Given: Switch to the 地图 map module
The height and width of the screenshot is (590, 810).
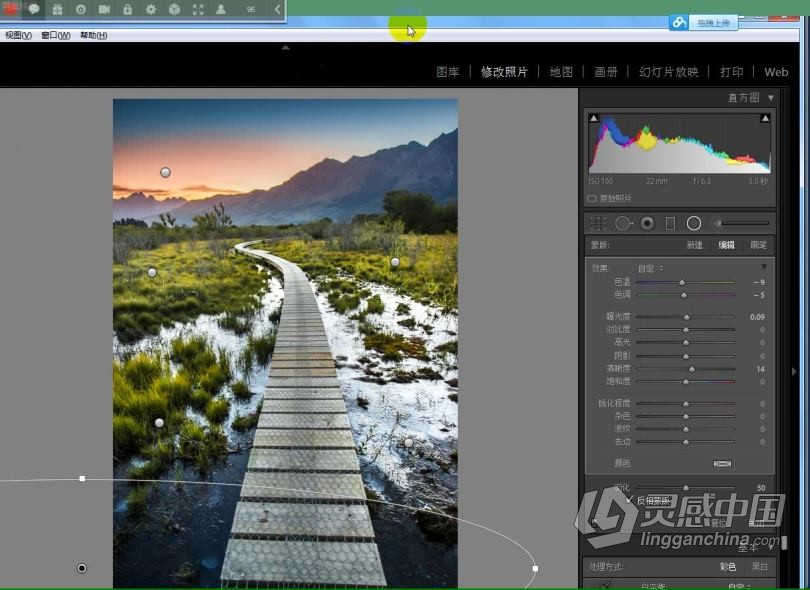Looking at the screenshot, I should tap(561, 72).
